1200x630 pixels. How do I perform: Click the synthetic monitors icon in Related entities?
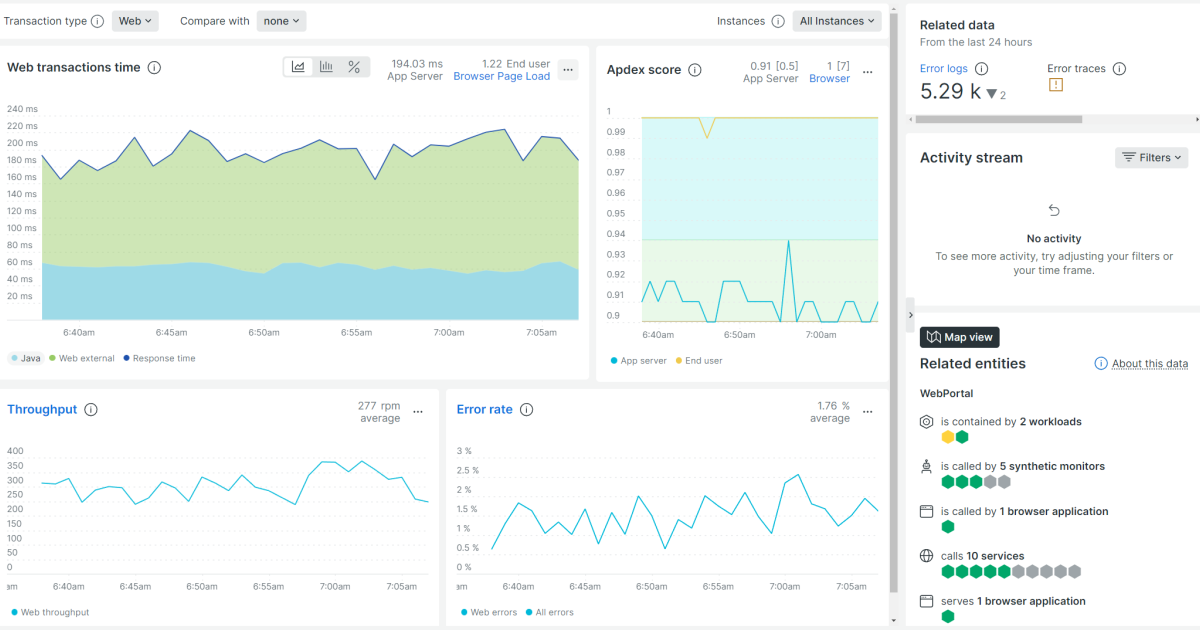925,466
